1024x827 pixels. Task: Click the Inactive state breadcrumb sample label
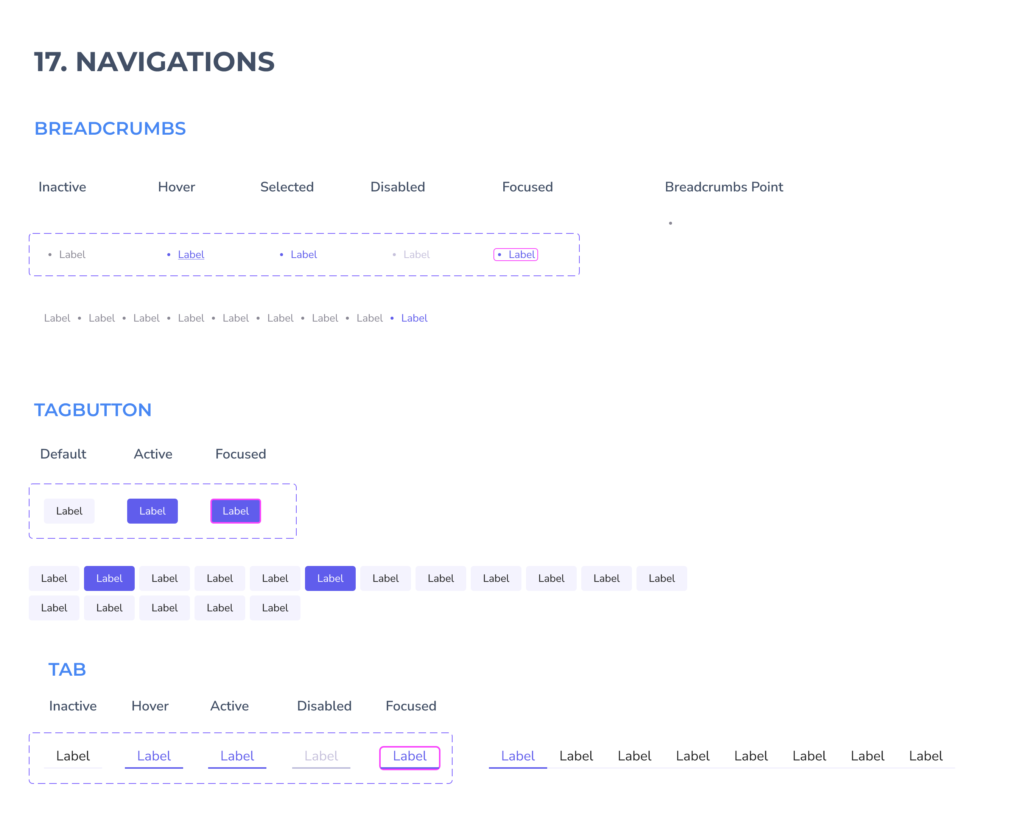click(72, 255)
